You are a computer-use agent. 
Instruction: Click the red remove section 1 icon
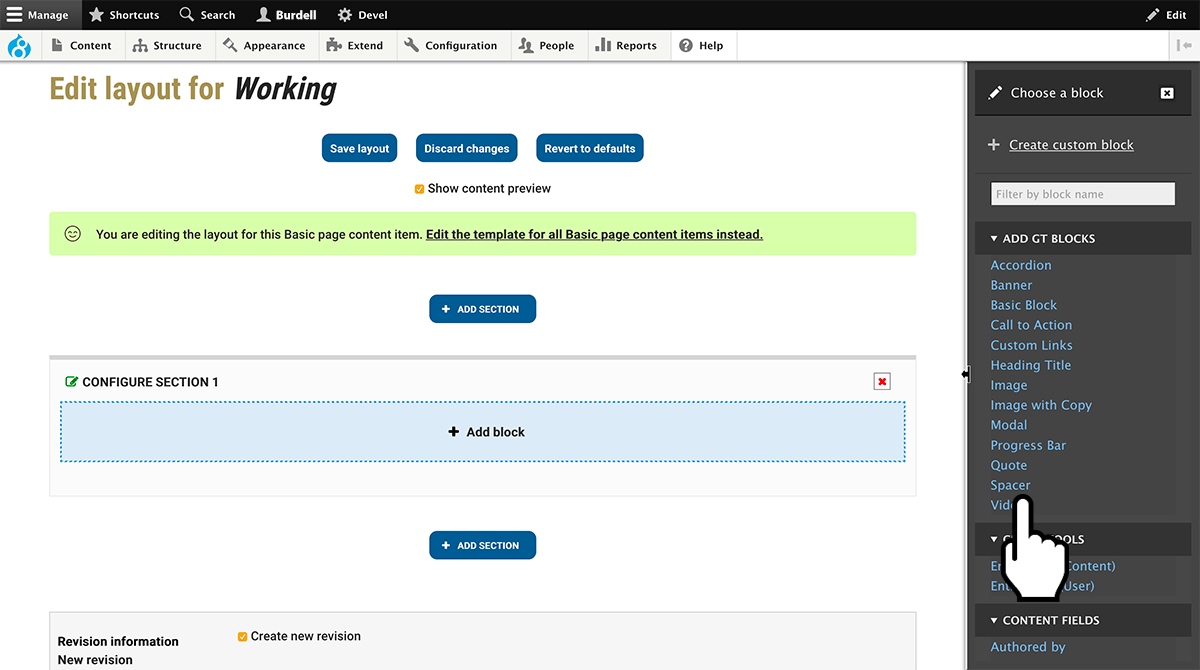881,381
